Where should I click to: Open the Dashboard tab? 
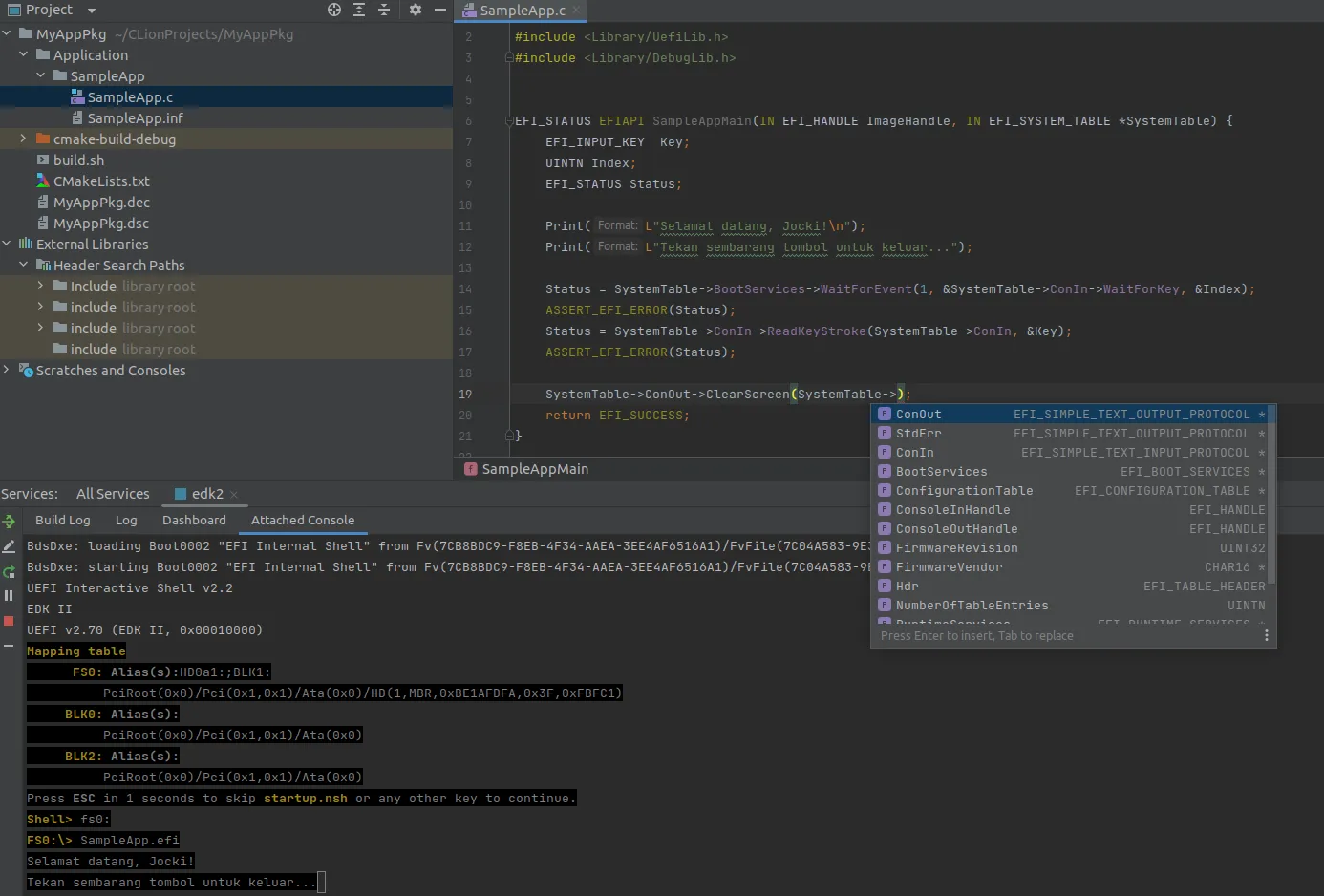(194, 521)
